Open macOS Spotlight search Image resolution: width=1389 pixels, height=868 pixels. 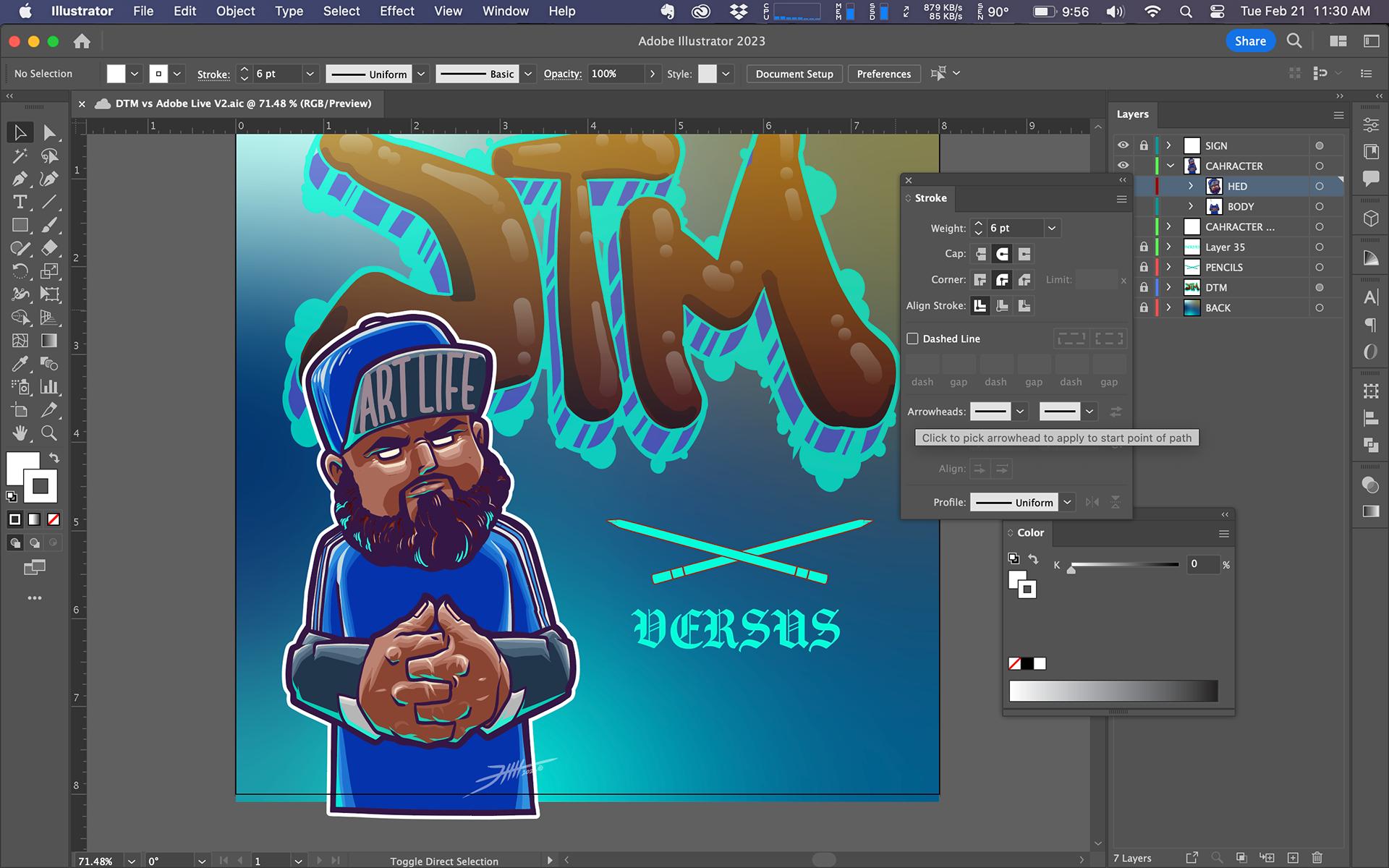pos(1185,11)
